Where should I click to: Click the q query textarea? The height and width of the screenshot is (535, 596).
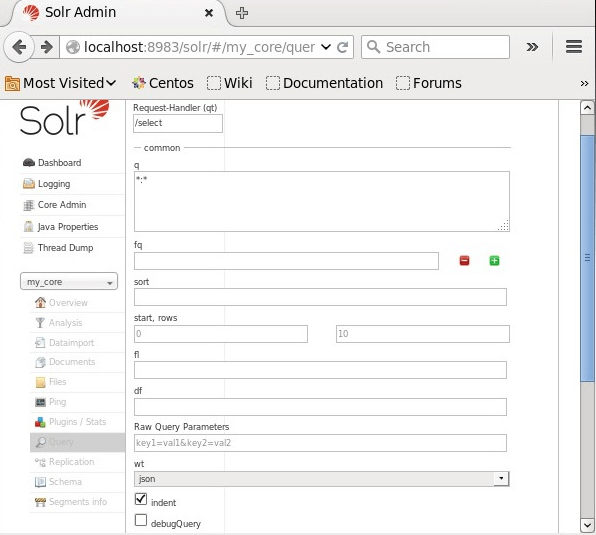(322, 201)
